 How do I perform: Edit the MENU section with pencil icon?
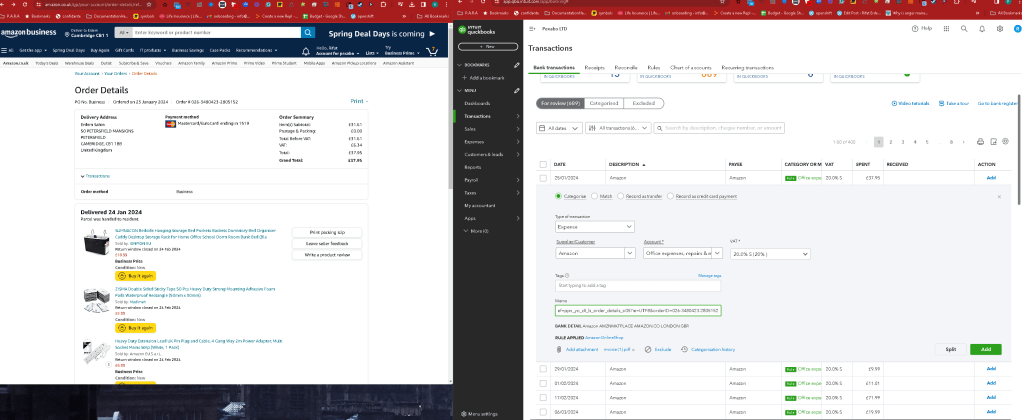pyautogui.click(x=516, y=91)
